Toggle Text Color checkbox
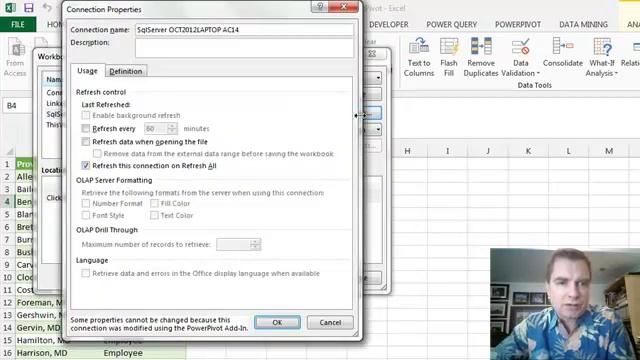The width and height of the screenshot is (640, 360). pyautogui.click(x=154, y=215)
